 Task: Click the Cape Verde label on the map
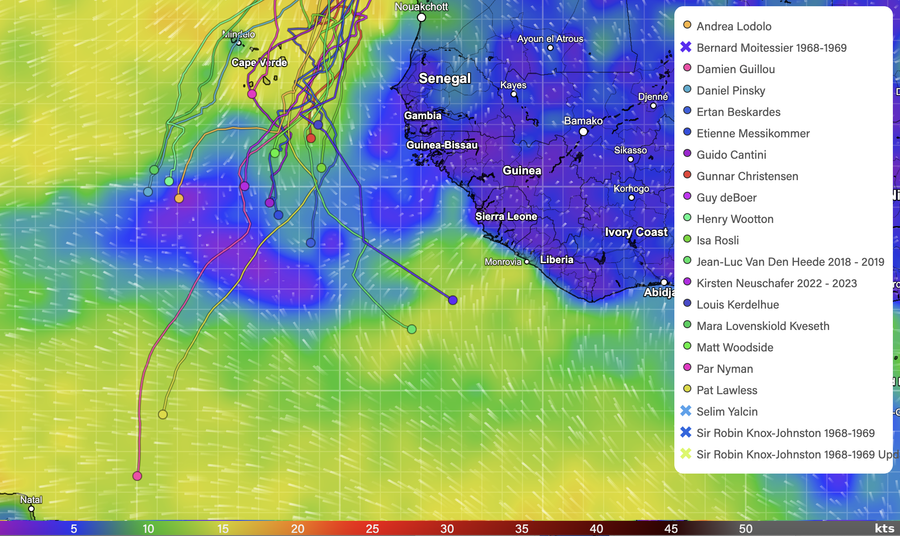(x=259, y=63)
